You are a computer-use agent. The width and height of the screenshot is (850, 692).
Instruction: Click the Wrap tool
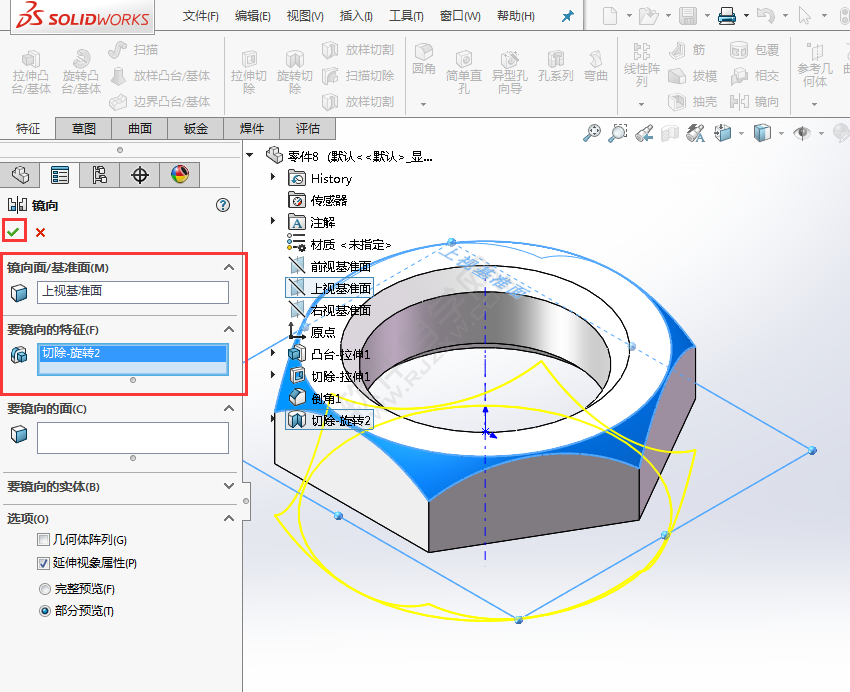click(754, 50)
